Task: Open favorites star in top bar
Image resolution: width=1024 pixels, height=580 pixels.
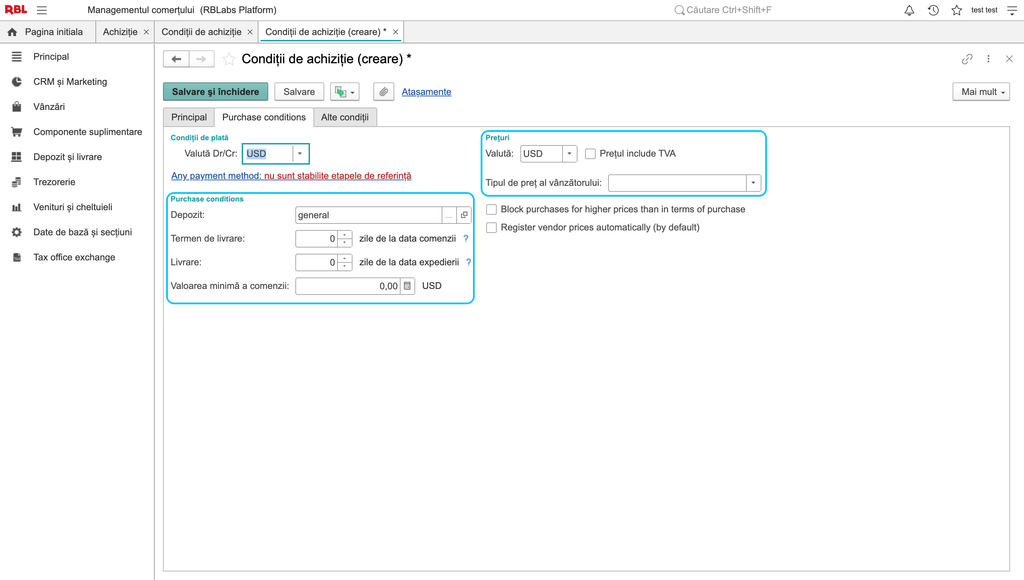Action: click(x=957, y=10)
